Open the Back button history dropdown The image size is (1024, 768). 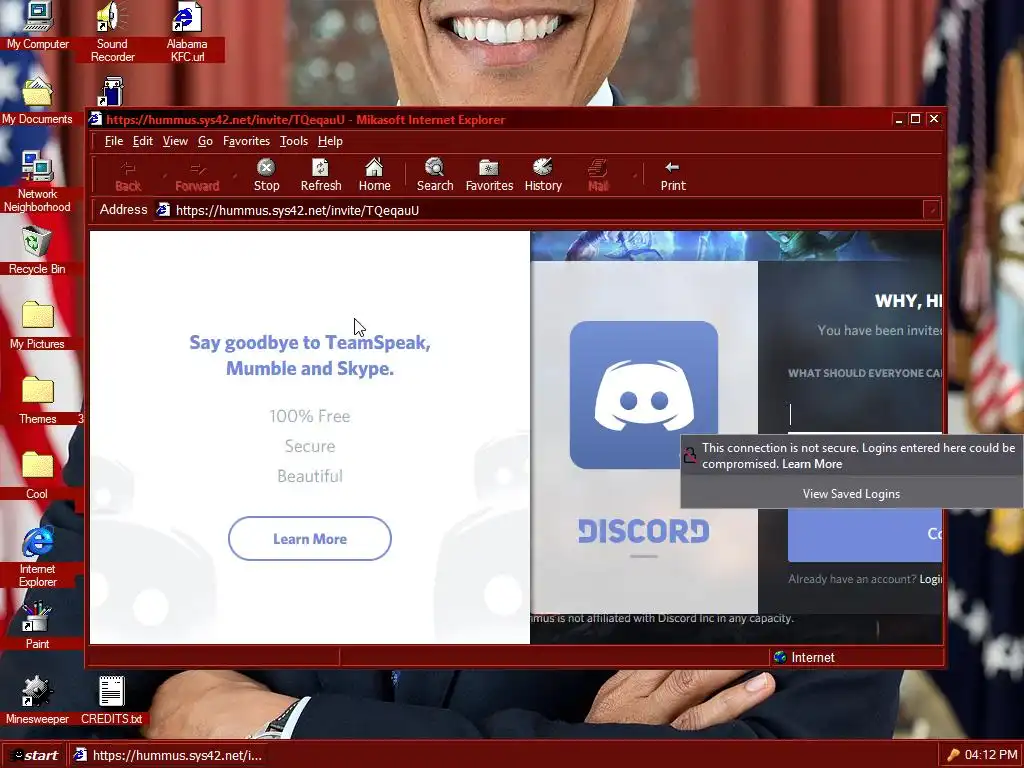pos(165,176)
